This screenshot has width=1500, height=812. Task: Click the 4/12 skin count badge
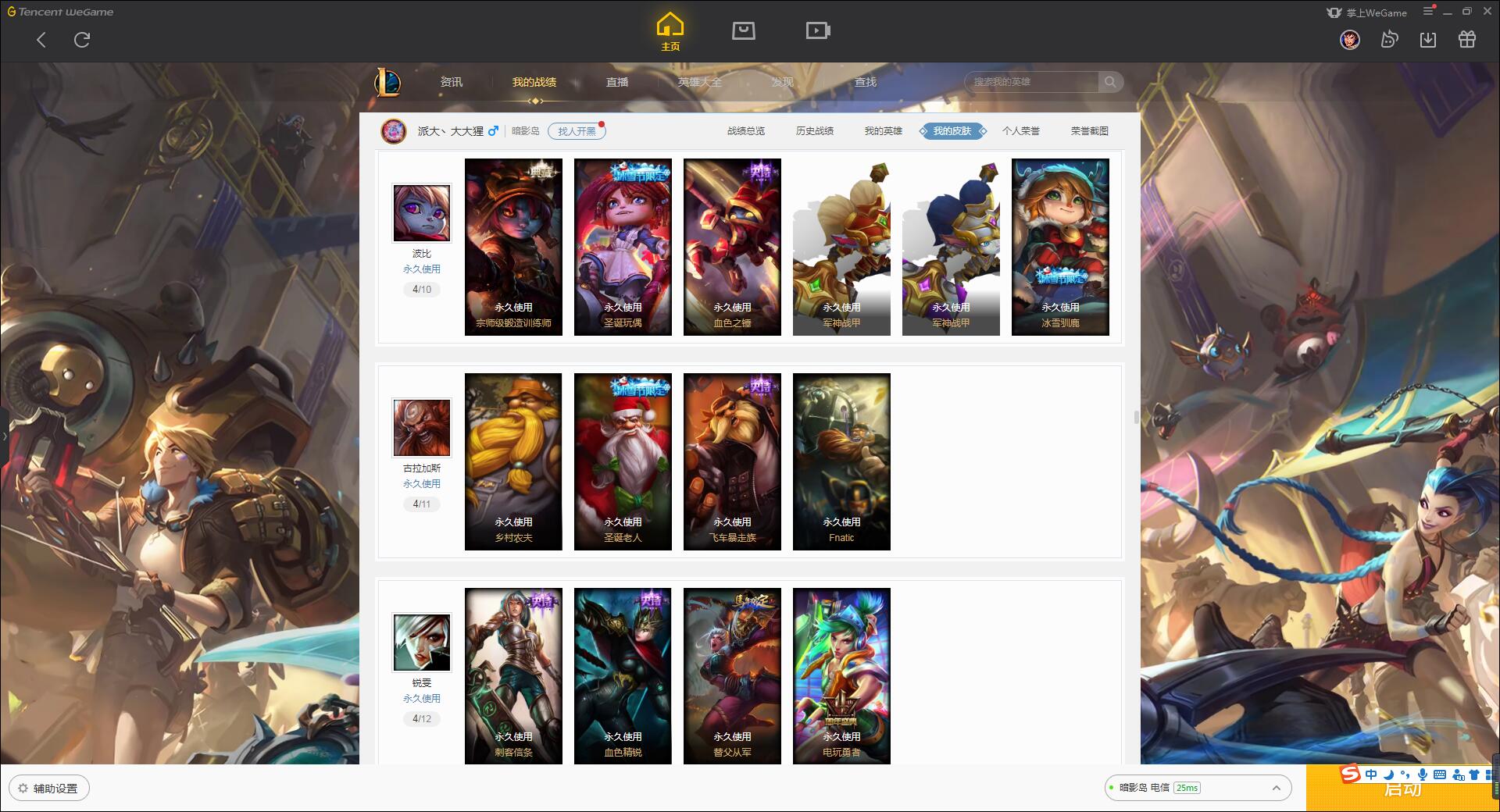tap(422, 719)
